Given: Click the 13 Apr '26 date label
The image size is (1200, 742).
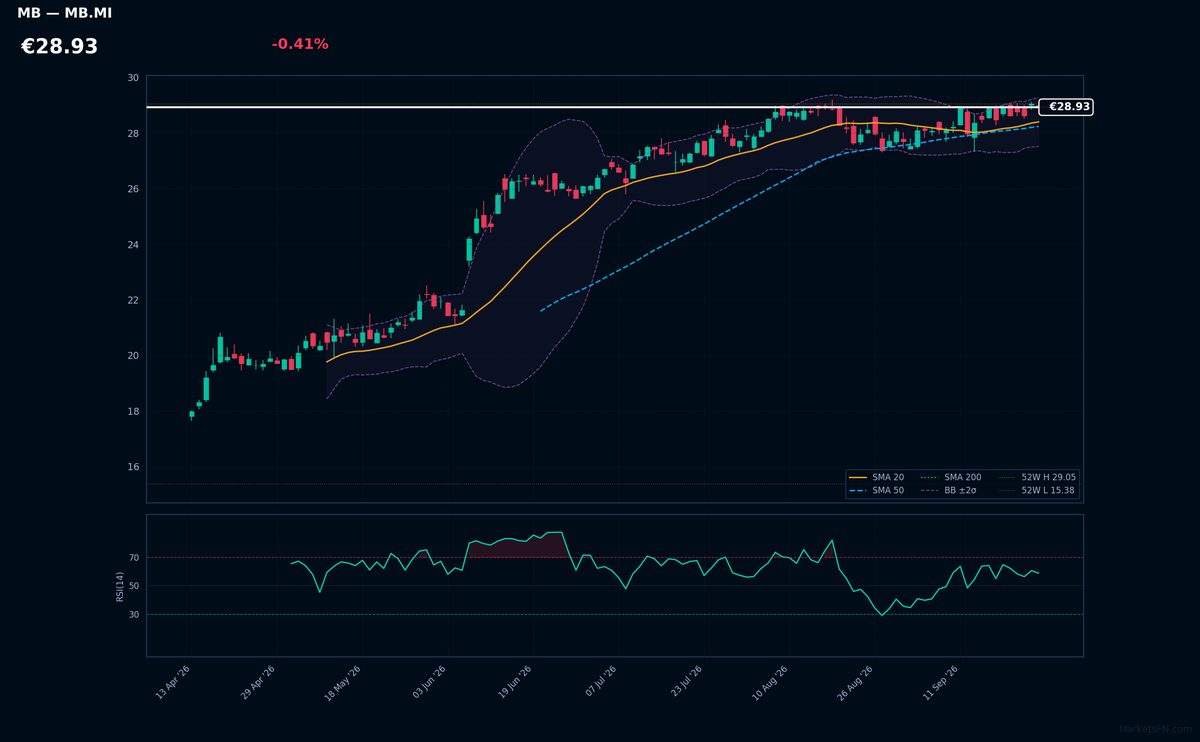Looking at the screenshot, I should coord(173,682).
